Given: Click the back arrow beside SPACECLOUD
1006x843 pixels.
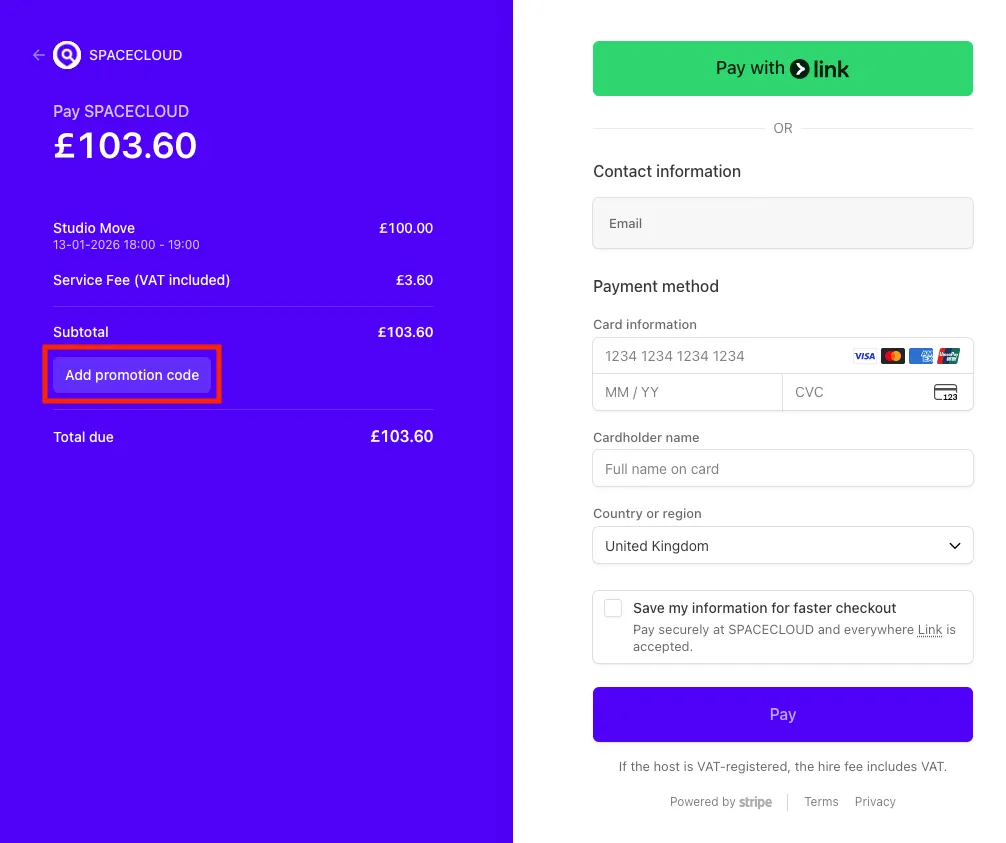Looking at the screenshot, I should point(38,55).
